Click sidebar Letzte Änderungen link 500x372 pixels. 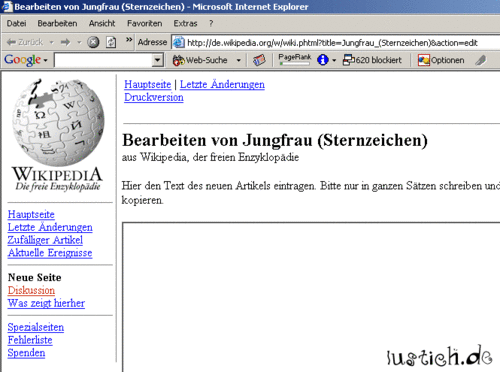point(50,227)
